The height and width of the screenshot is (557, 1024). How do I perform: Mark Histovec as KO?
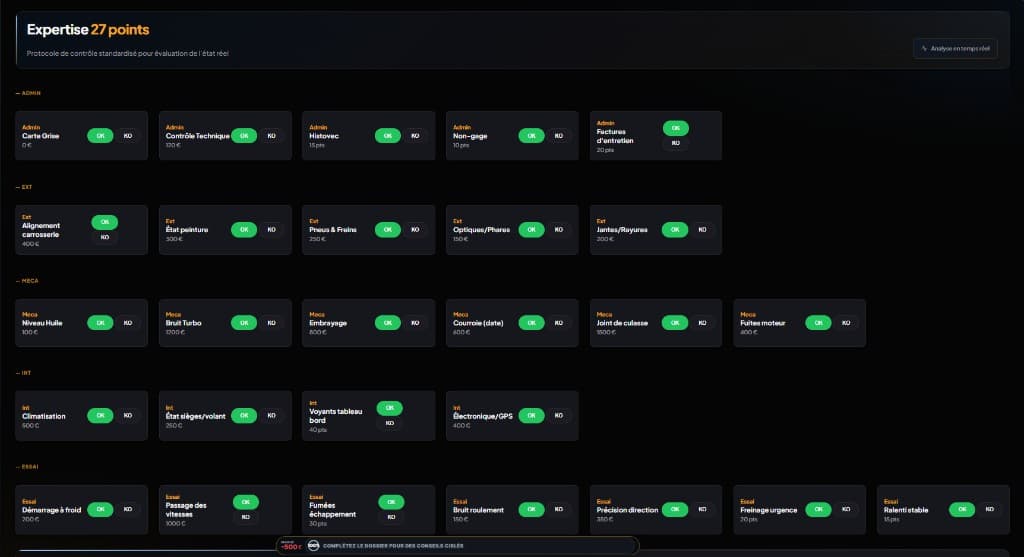click(x=415, y=136)
